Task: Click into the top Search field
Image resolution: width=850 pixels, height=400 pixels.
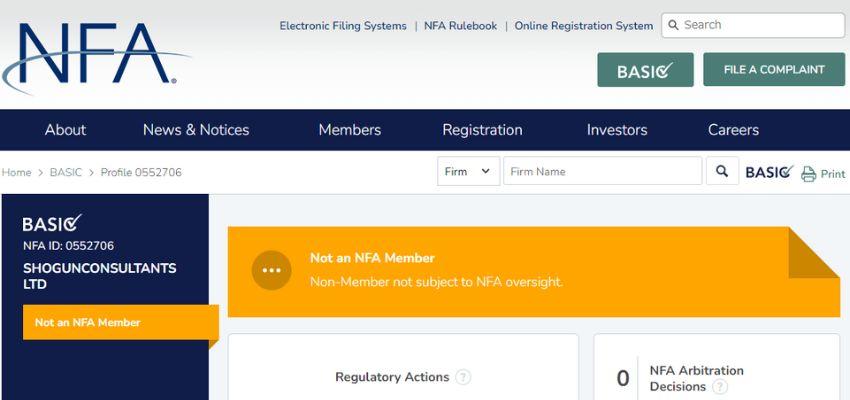Action: 753,25
